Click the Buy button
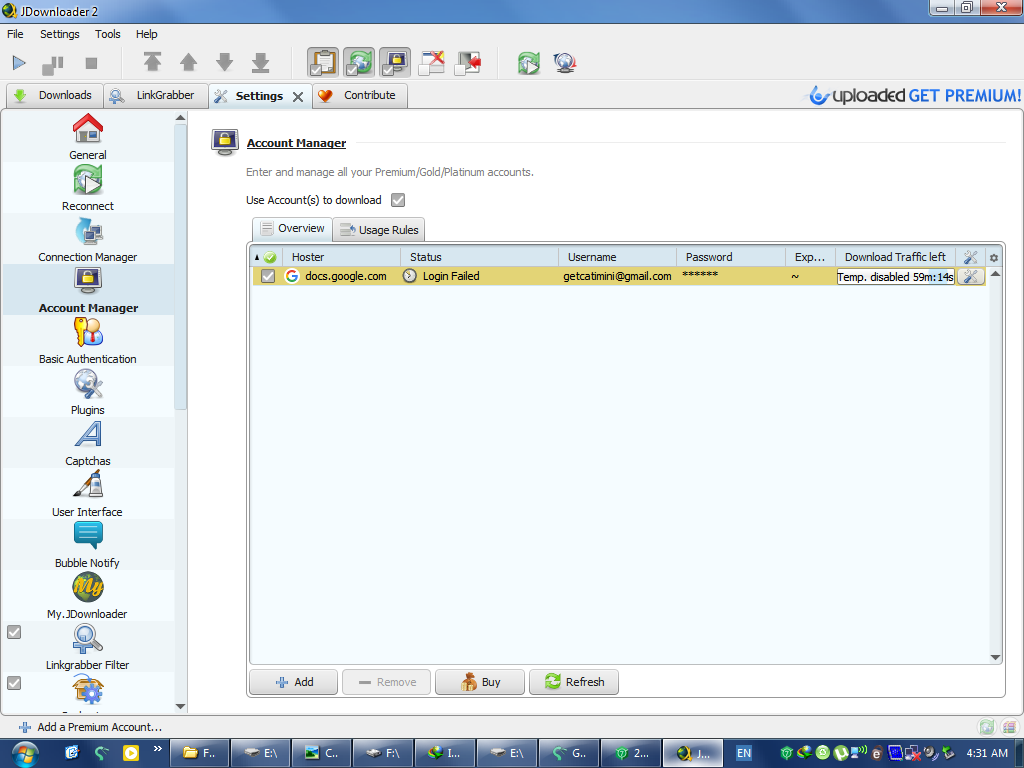Viewport: 1024px width, 768px height. [x=480, y=682]
